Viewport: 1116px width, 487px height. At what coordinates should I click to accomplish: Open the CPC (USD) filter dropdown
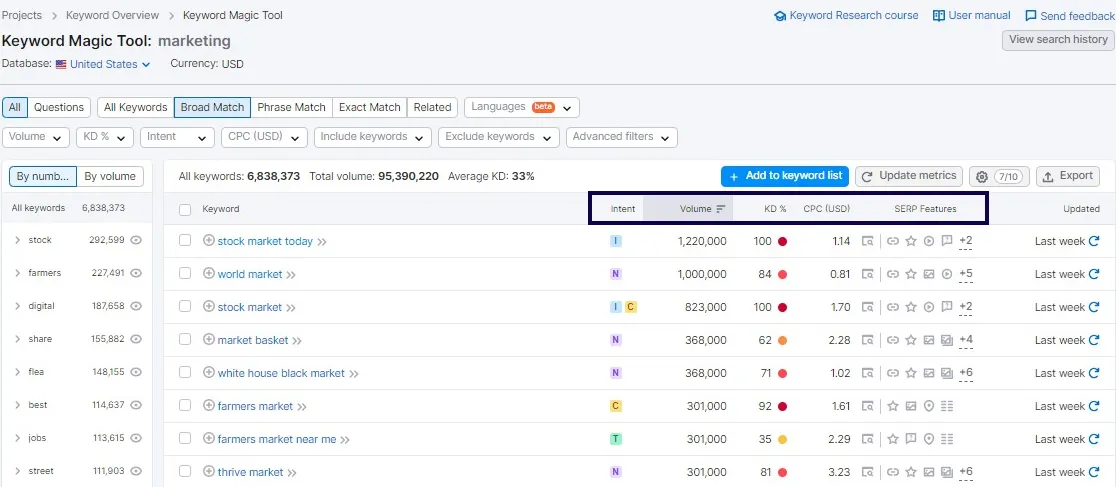pos(264,137)
